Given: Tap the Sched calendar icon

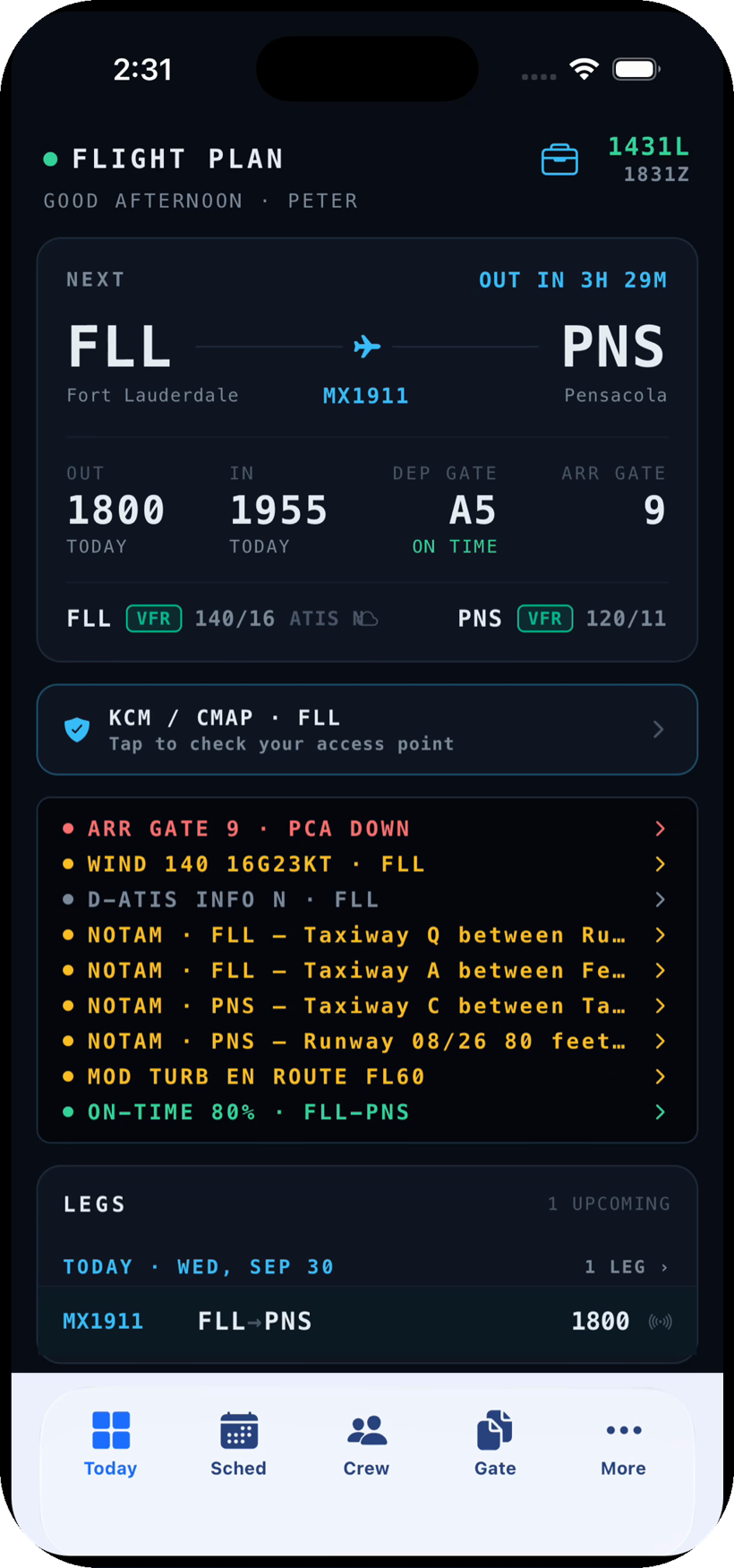Looking at the screenshot, I should pos(239,1430).
